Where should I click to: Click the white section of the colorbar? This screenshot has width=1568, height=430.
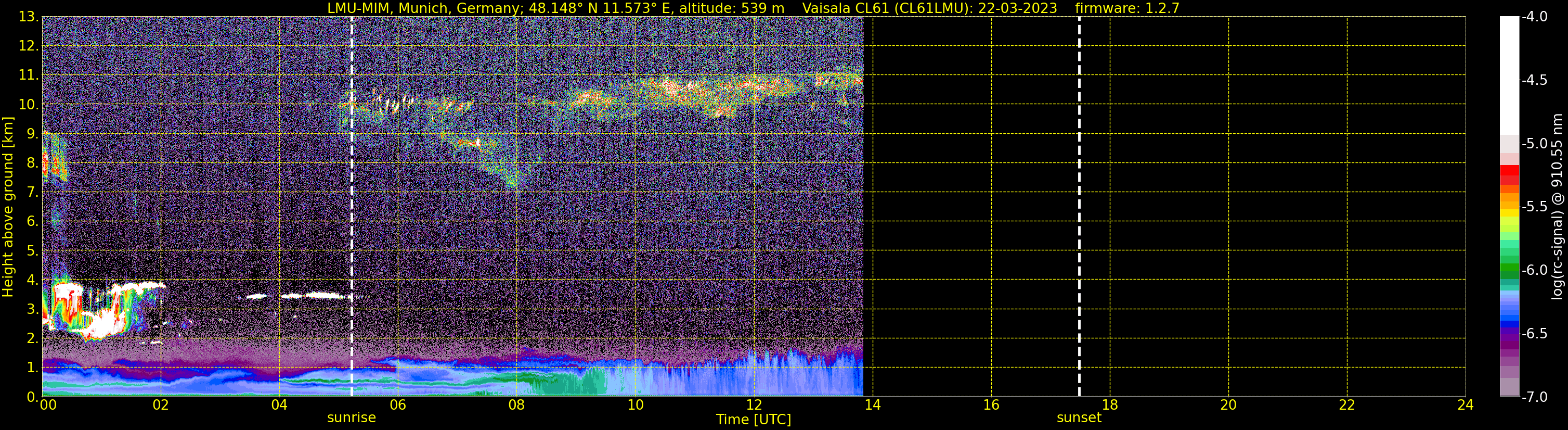[1510, 75]
